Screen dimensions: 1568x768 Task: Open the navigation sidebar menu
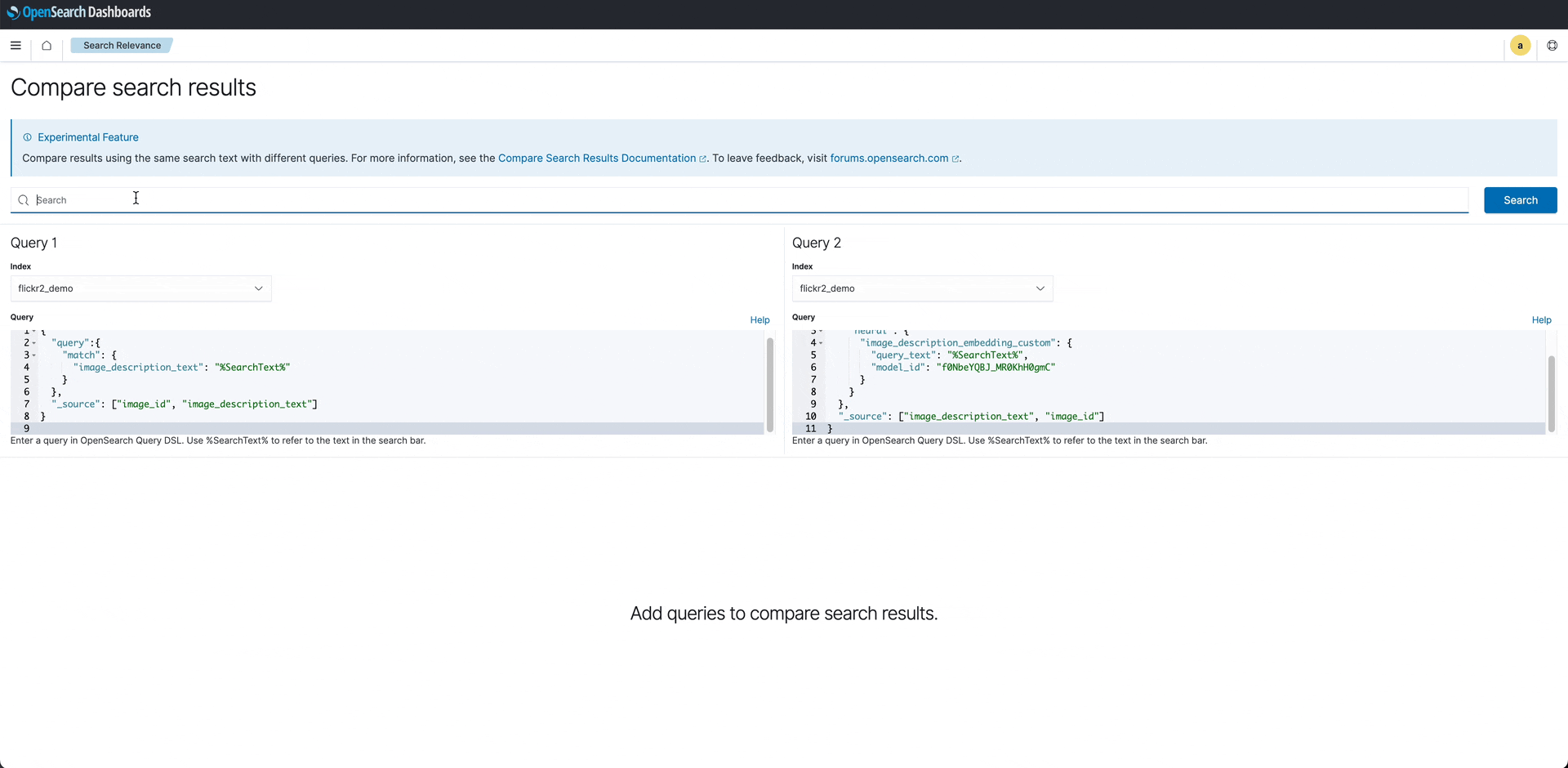click(x=15, y=46)
